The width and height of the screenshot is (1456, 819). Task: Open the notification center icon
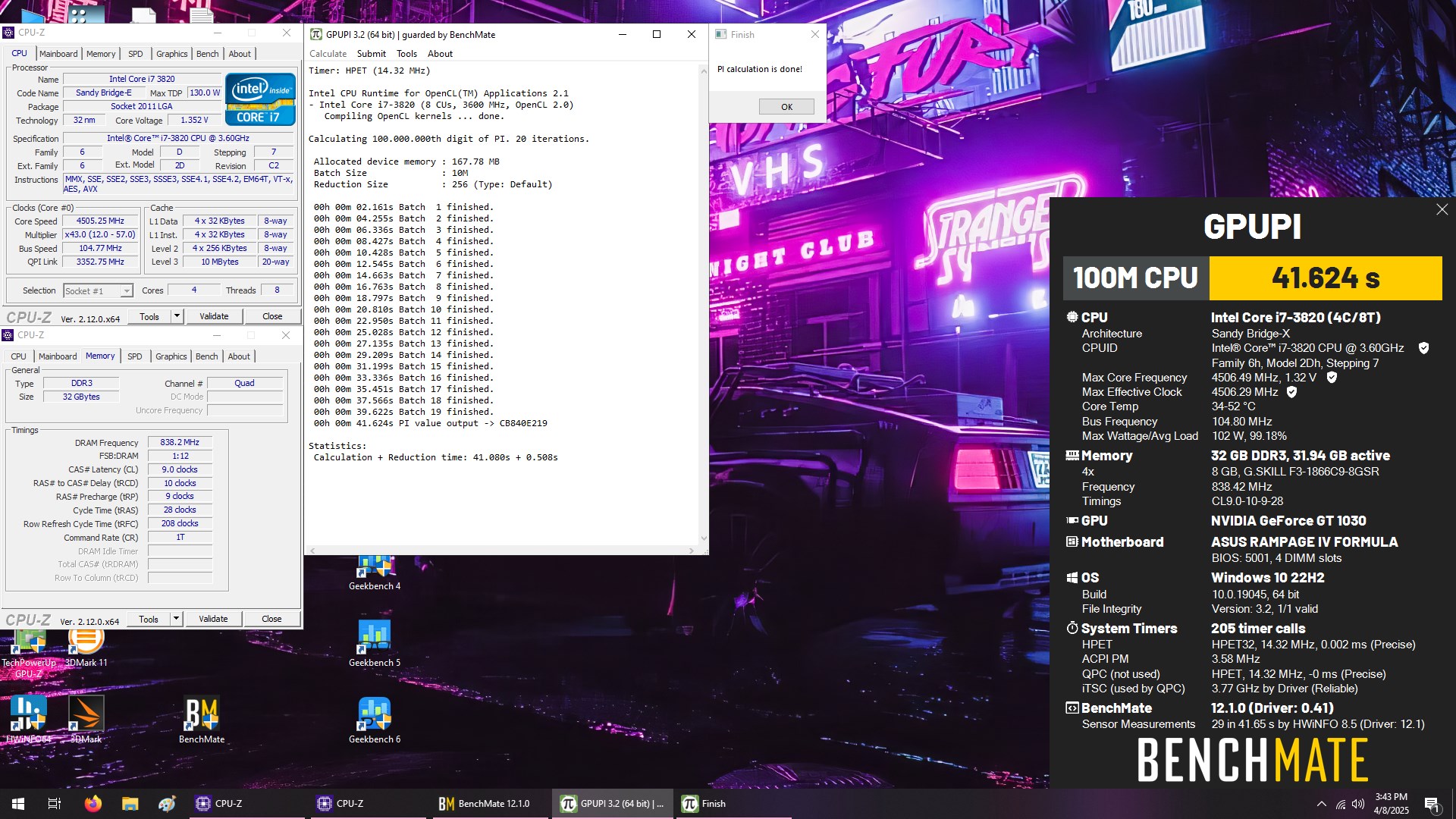1432,804
